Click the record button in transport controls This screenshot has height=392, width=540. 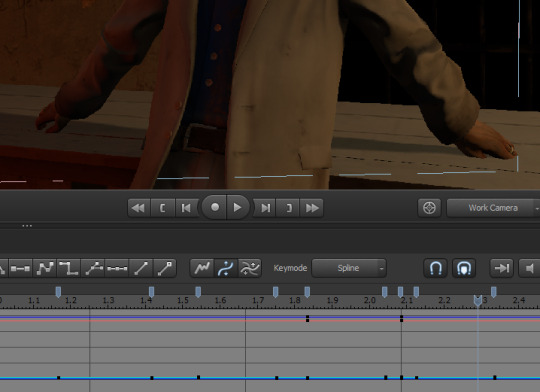214,207
